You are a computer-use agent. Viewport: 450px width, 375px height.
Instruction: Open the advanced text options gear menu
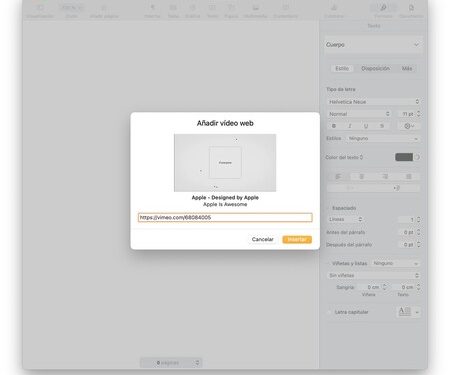[x=409, y=126]
